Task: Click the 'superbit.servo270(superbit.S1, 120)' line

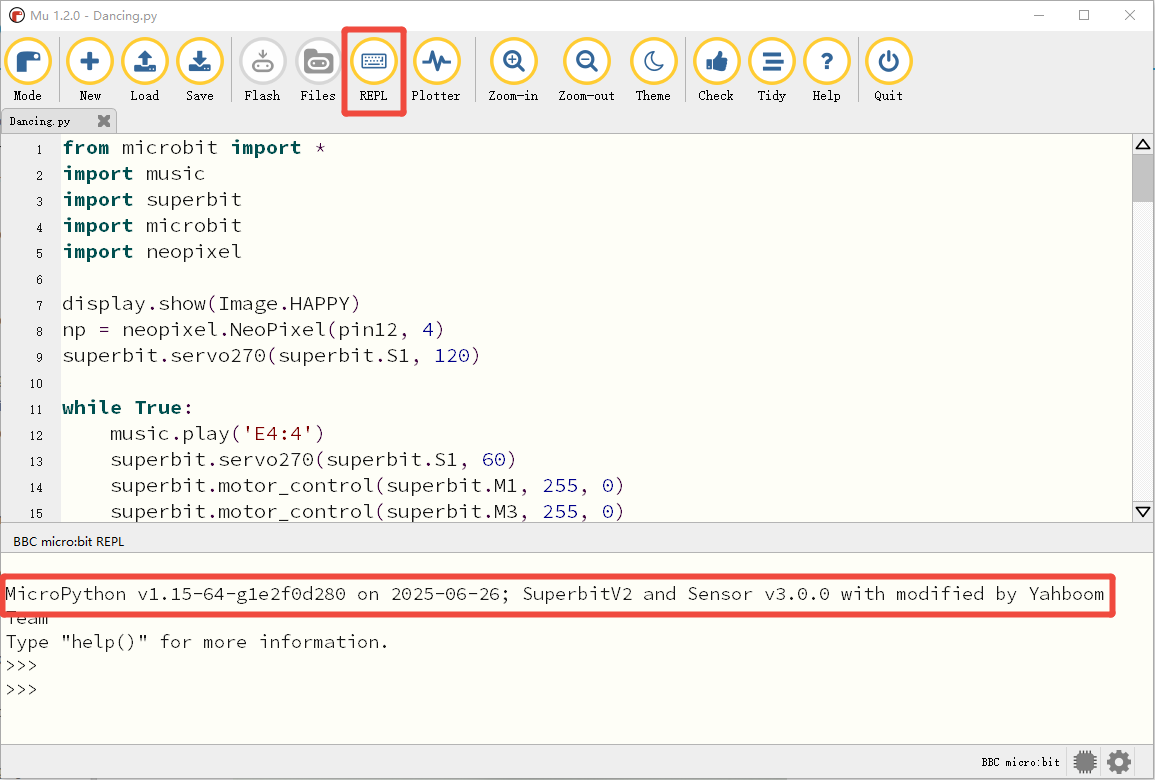Action: pos(271,356)
